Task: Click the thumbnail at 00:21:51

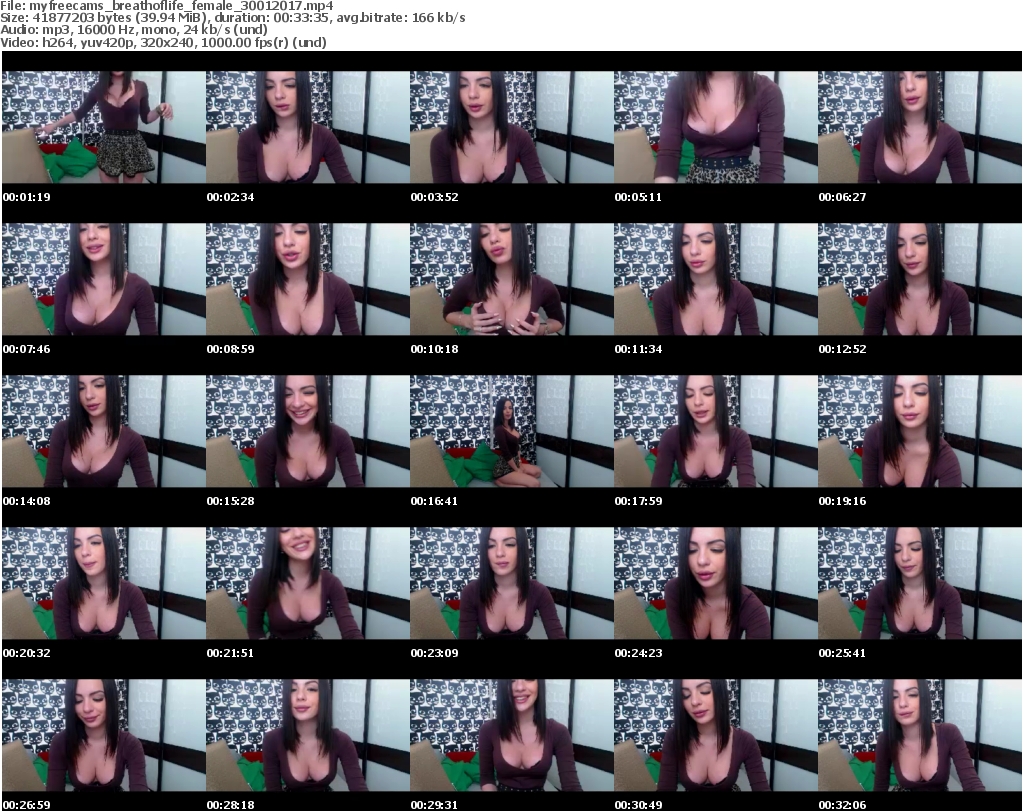Action: pos(308,584)
